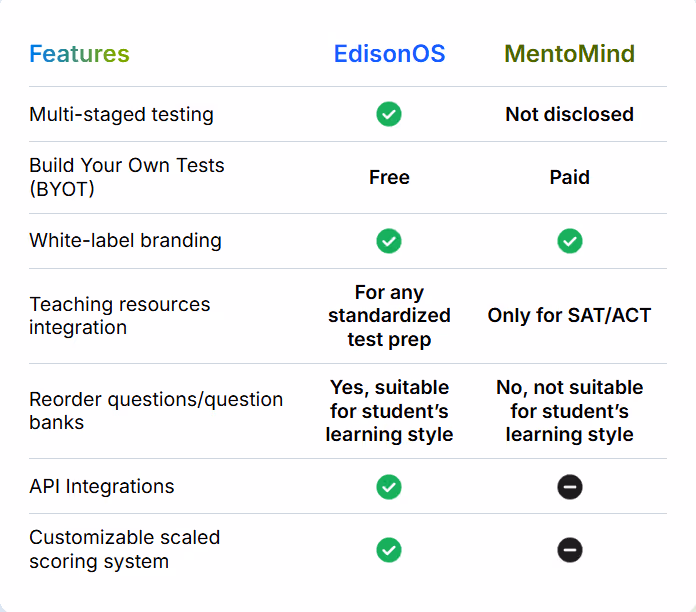This screenshot has height=612, width=696.
Task: Click EdisonOS checkmark in White-label branding row
Action: pyautogui.click(x=389, y=241)
